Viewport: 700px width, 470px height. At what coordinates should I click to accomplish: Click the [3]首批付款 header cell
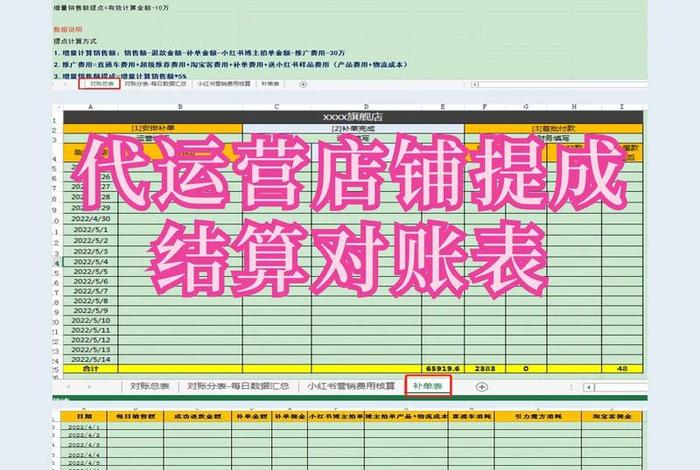pos(554,128)
